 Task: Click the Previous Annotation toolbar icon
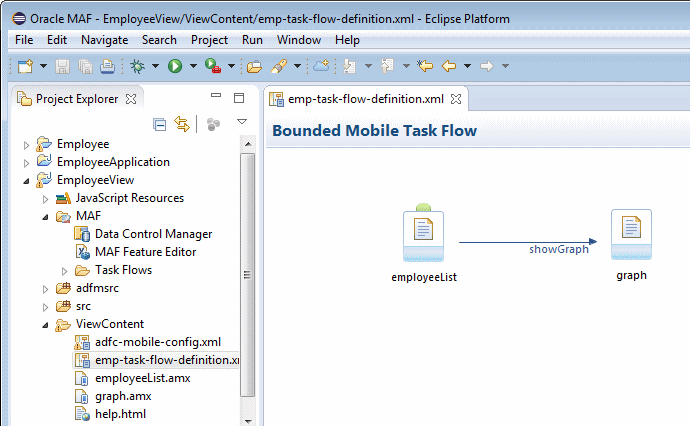click(387, 66)
